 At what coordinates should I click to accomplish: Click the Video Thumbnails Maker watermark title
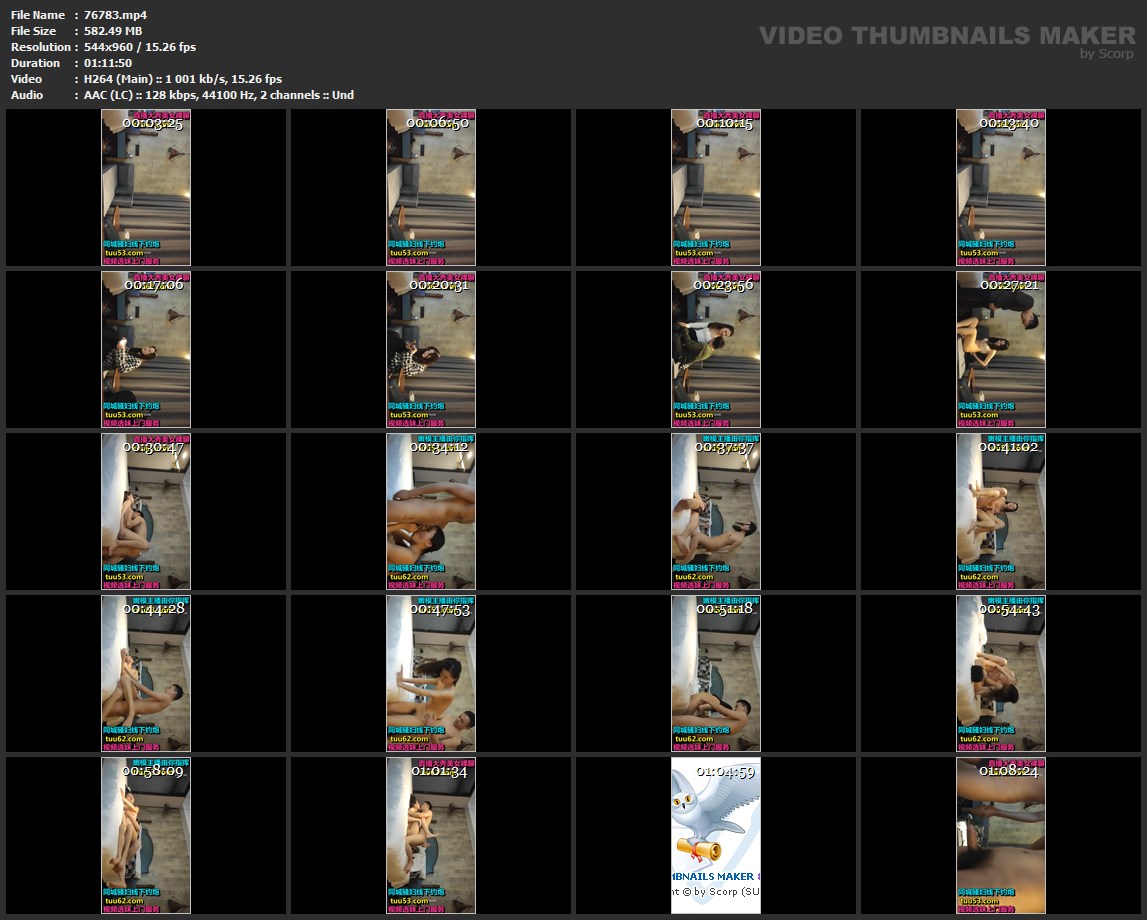click(946, 36)
